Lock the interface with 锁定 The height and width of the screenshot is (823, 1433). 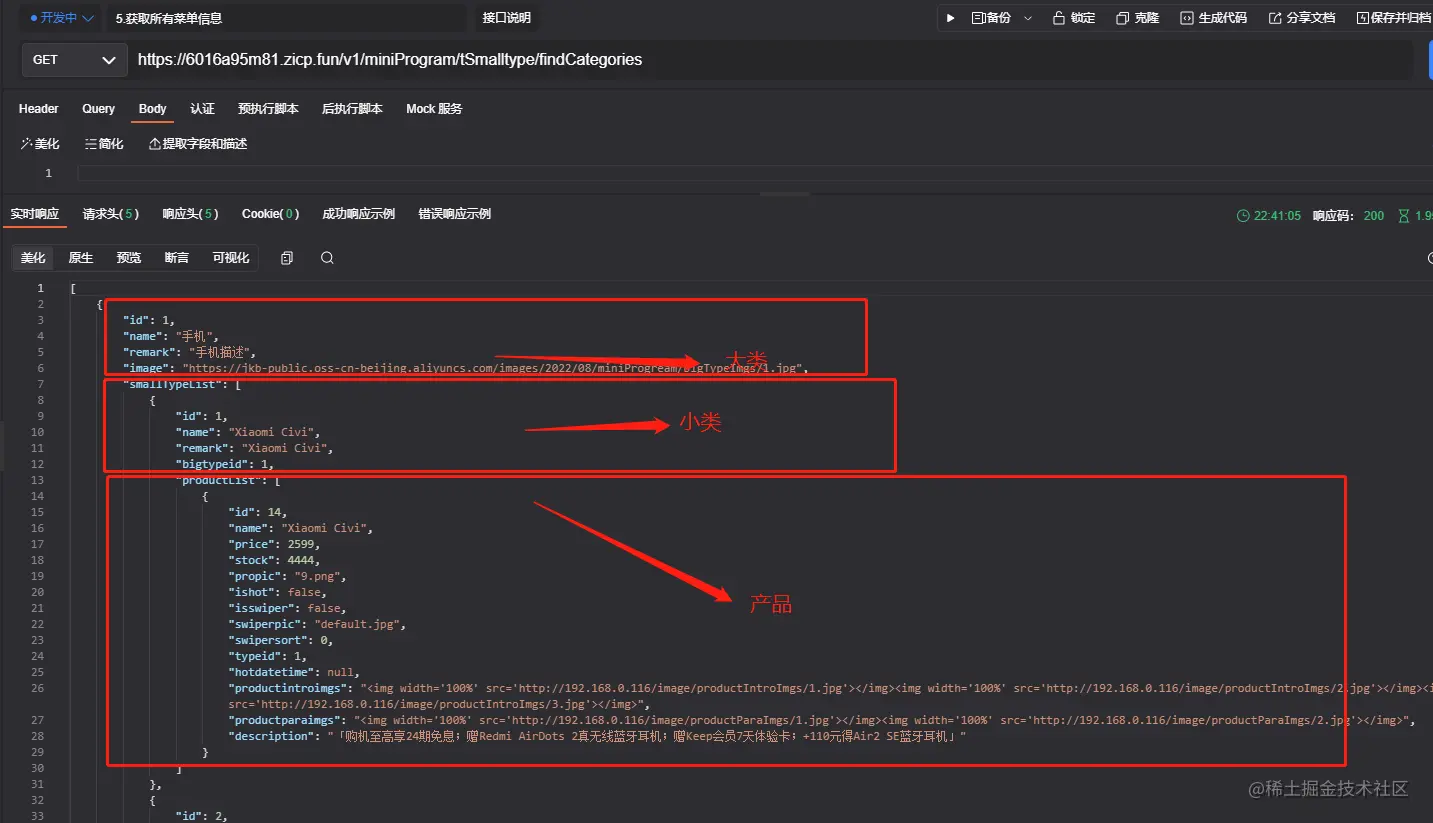tap(1074, 18)
